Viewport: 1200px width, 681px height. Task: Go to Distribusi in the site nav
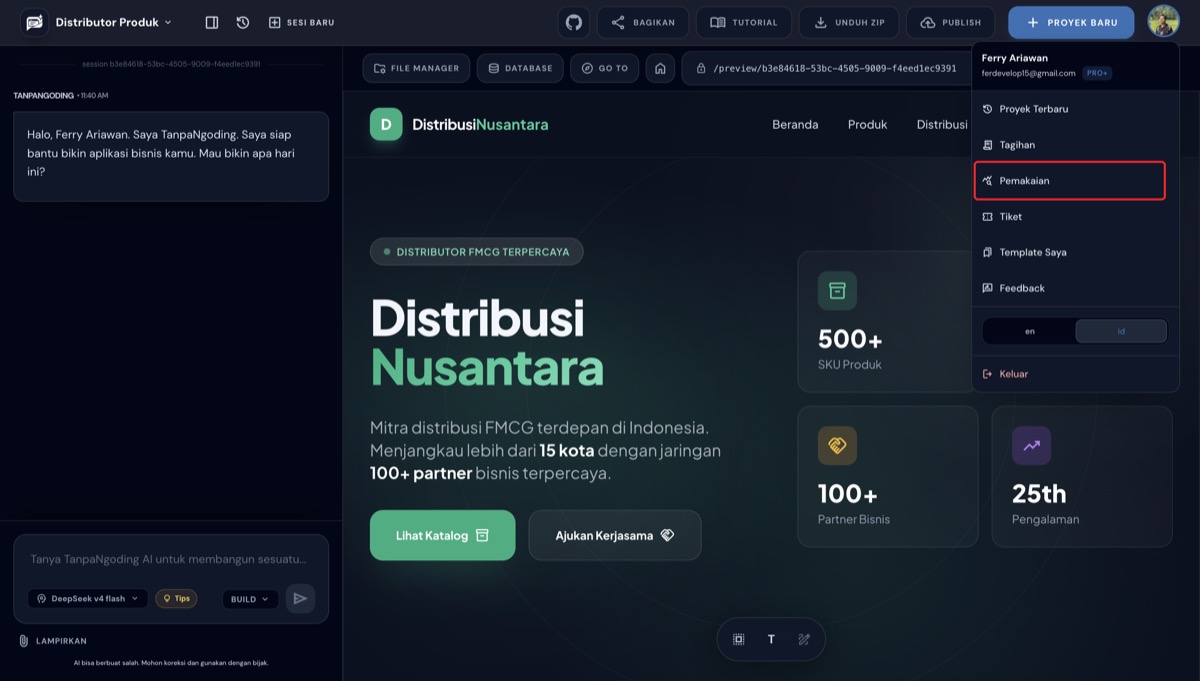pos(942,124)
